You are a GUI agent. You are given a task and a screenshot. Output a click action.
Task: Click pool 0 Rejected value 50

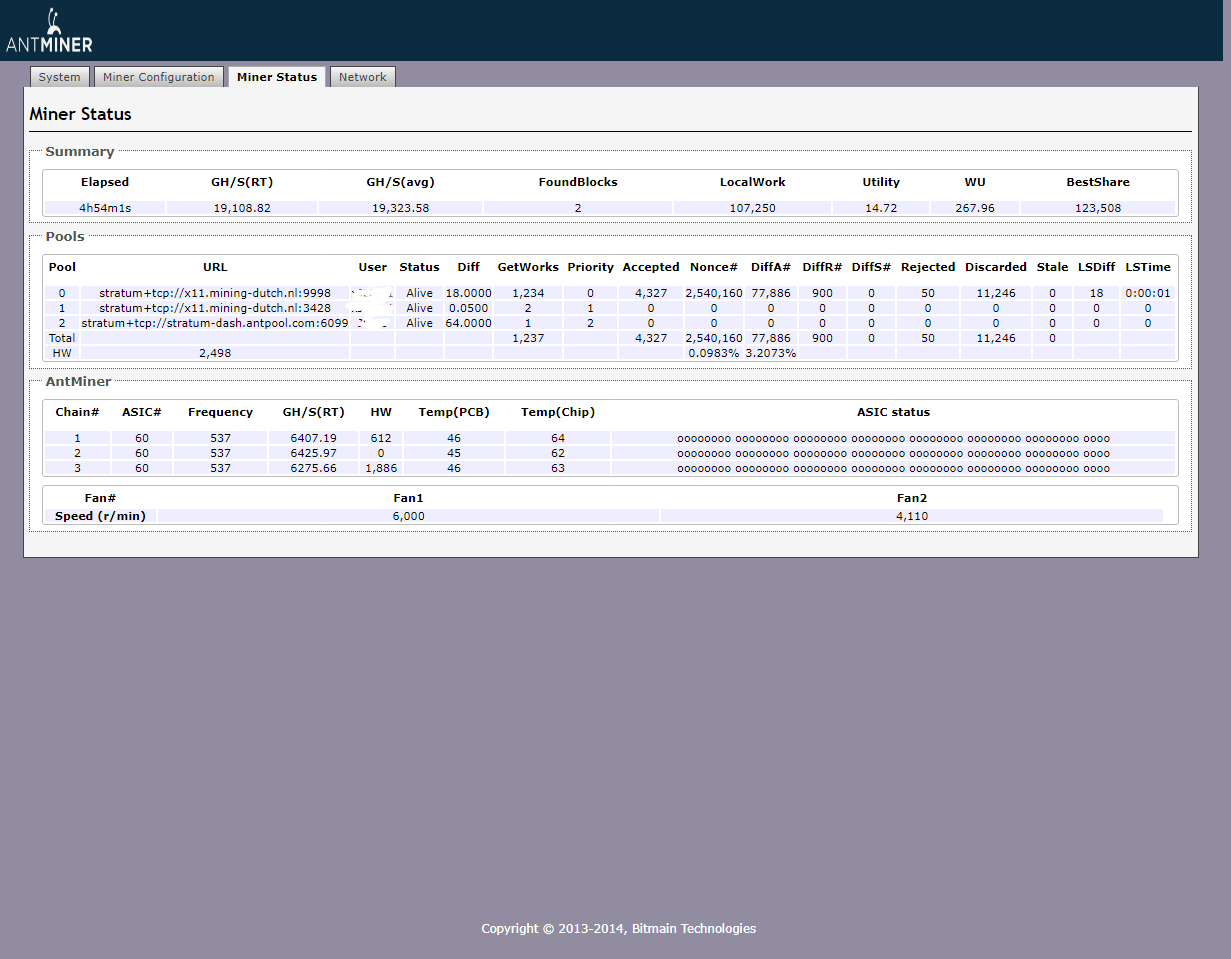(x=928, y=293)
